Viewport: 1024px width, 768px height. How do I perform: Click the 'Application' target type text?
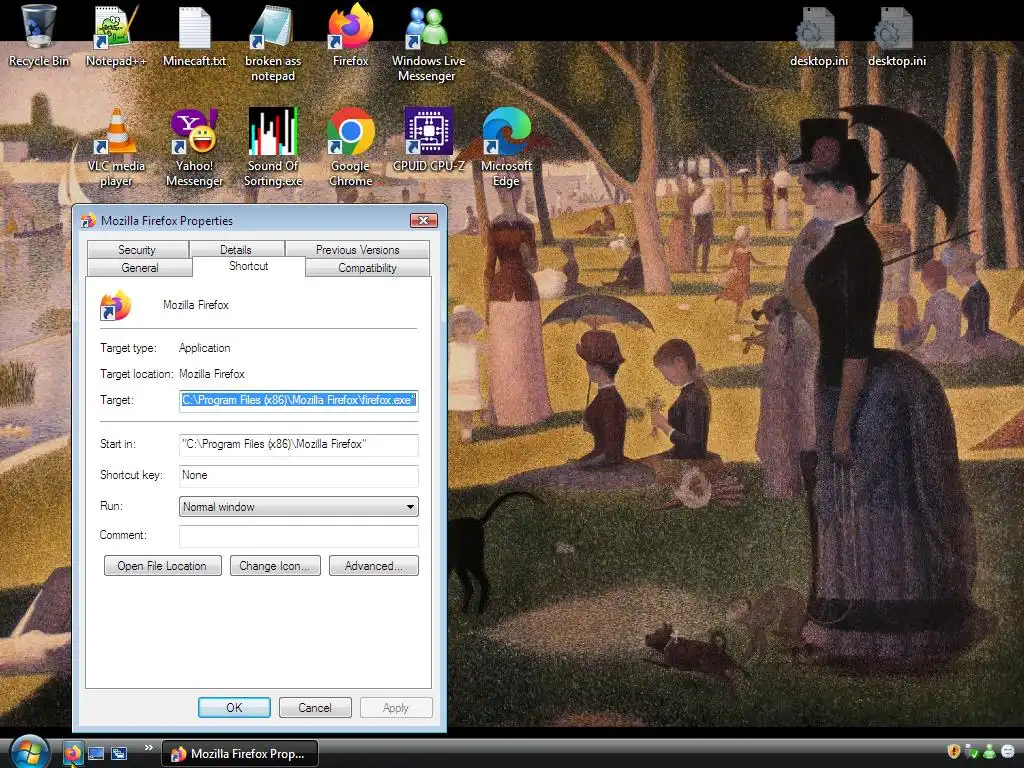[x=204, y=348]
